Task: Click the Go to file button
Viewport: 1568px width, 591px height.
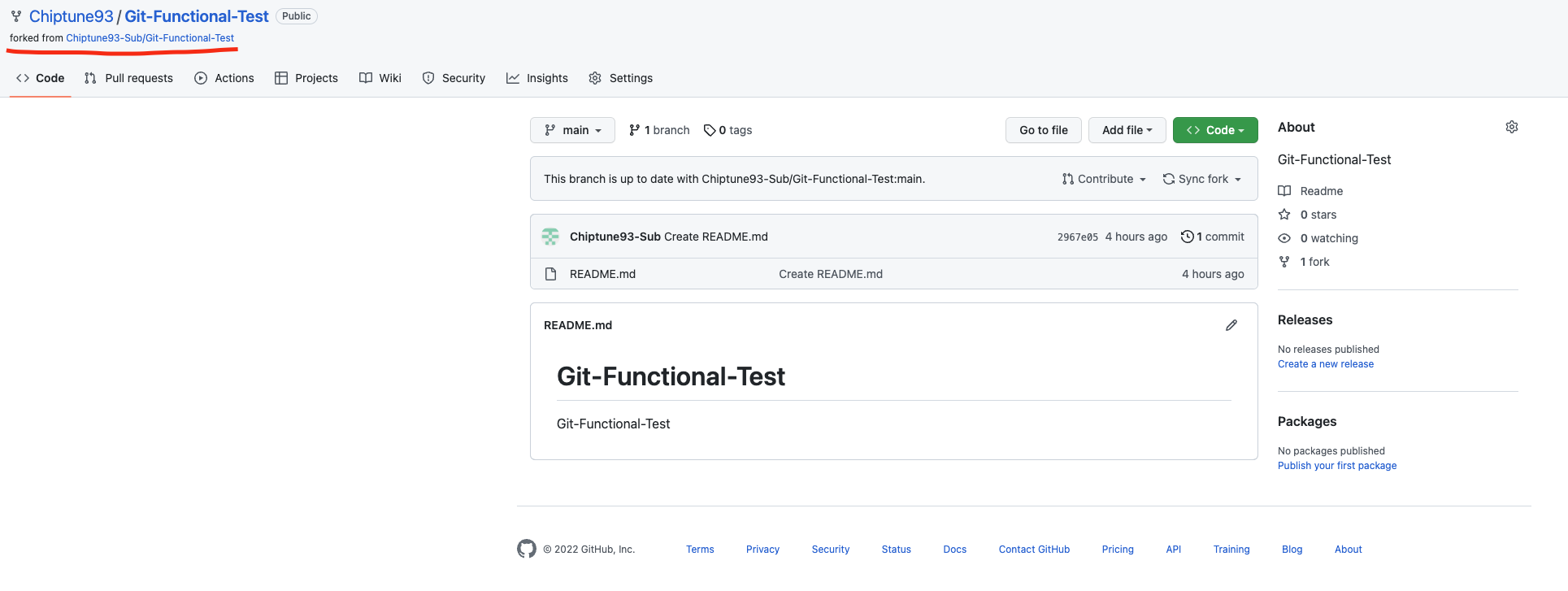Action: 1044,130
